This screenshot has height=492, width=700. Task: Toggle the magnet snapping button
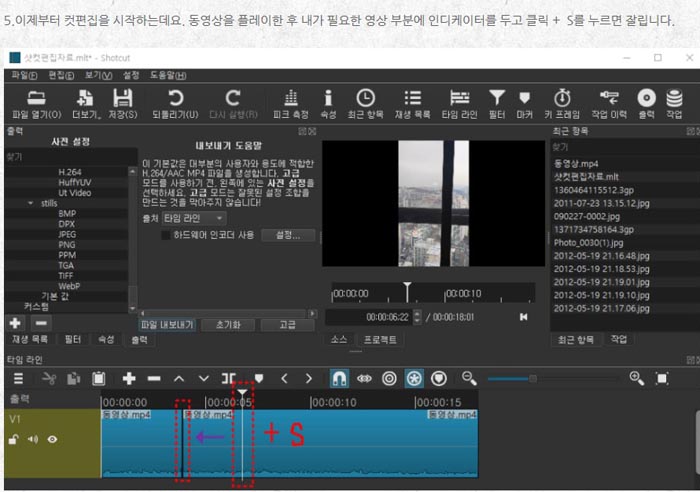(339, 379)
